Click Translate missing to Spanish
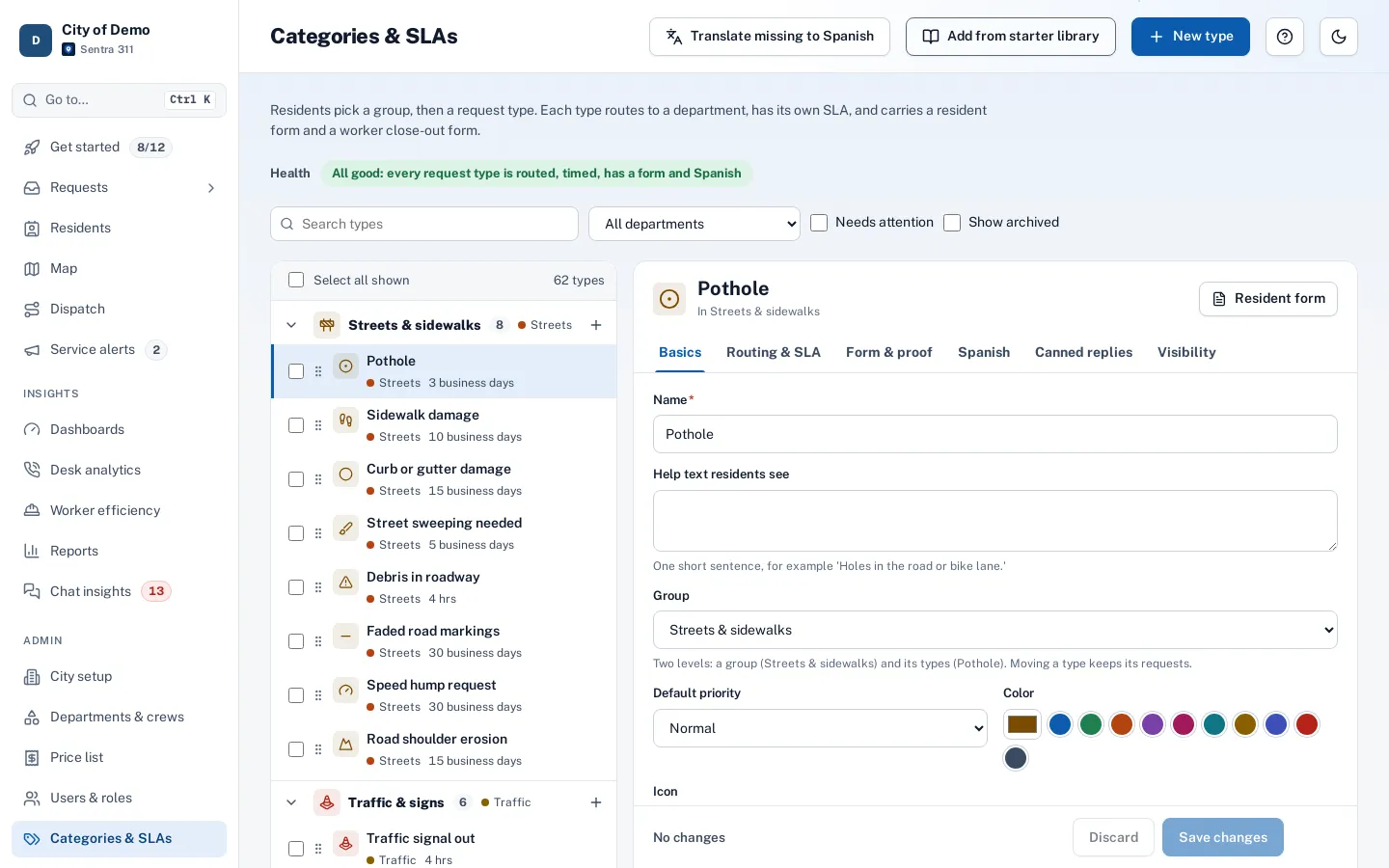 pyautogui.click(x=770, y=37)
